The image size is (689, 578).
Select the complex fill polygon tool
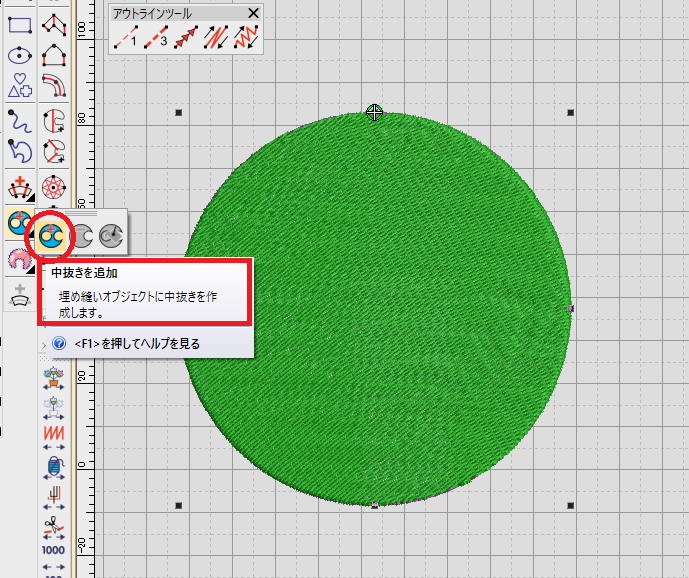click(x=54, y=25)
